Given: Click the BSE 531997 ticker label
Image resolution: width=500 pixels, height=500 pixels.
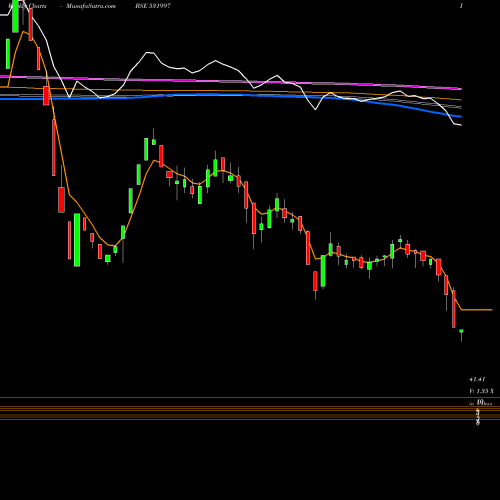Looking at the screenshot, I should click(x=153, y=6).
